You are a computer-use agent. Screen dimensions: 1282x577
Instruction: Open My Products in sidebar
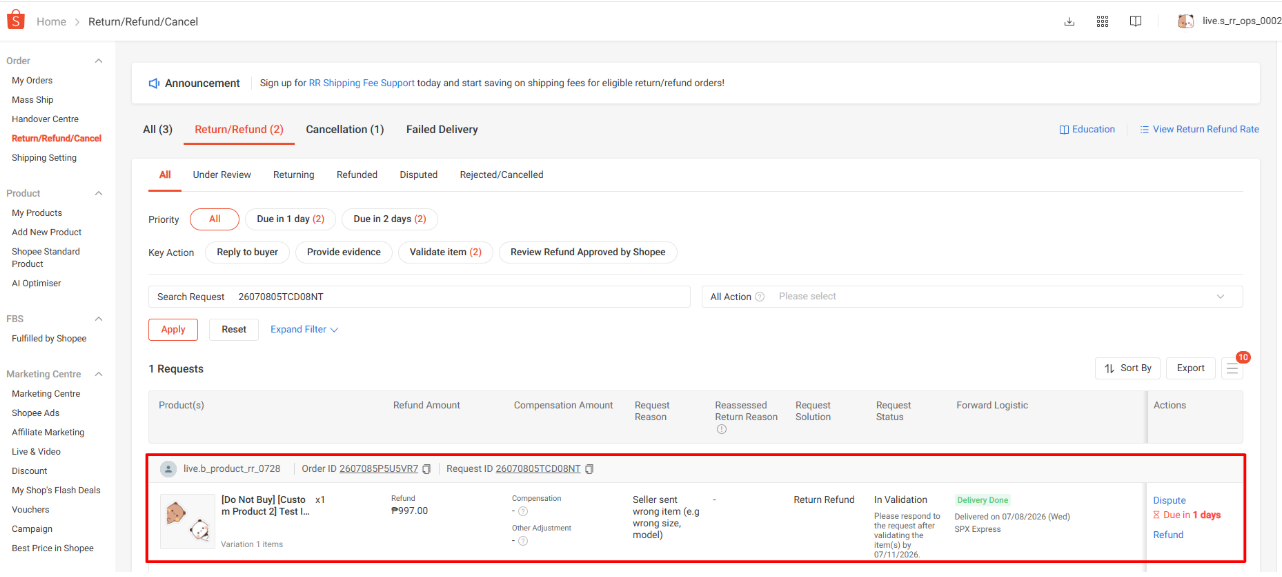click(x=37, y=213)
